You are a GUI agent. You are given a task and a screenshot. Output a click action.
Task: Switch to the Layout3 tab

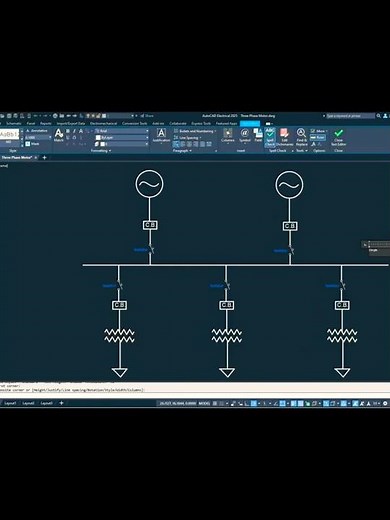click(x=46, y=403)
